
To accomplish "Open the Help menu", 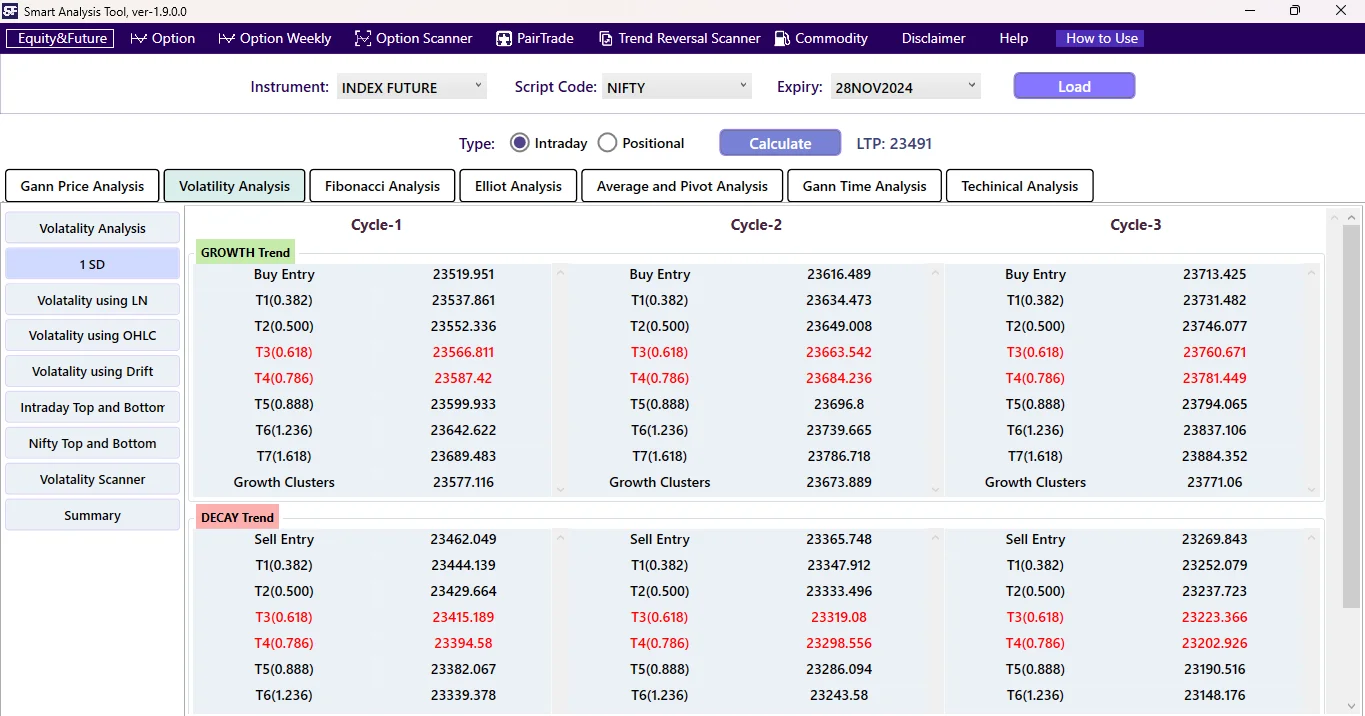I will 1013,38.
